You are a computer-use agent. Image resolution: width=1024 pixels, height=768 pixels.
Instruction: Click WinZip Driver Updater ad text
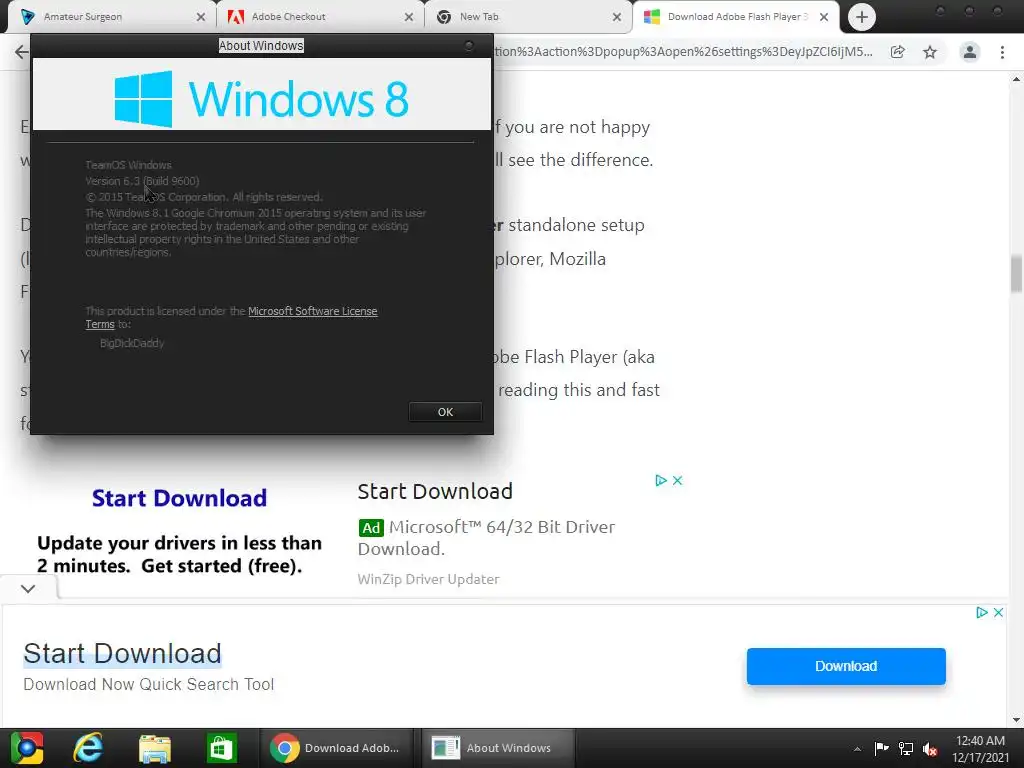pyautogui.click(x=428, y=579)
